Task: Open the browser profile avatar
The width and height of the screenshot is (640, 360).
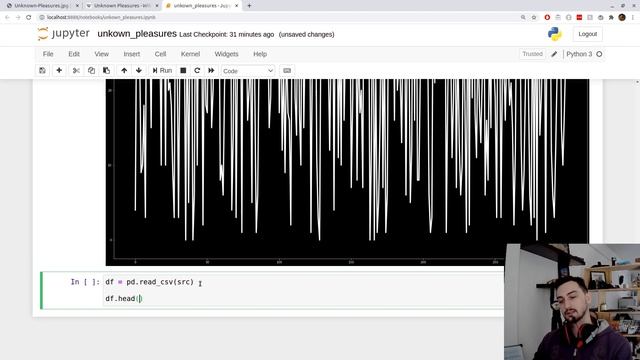Action: click(x=622, y=17)
